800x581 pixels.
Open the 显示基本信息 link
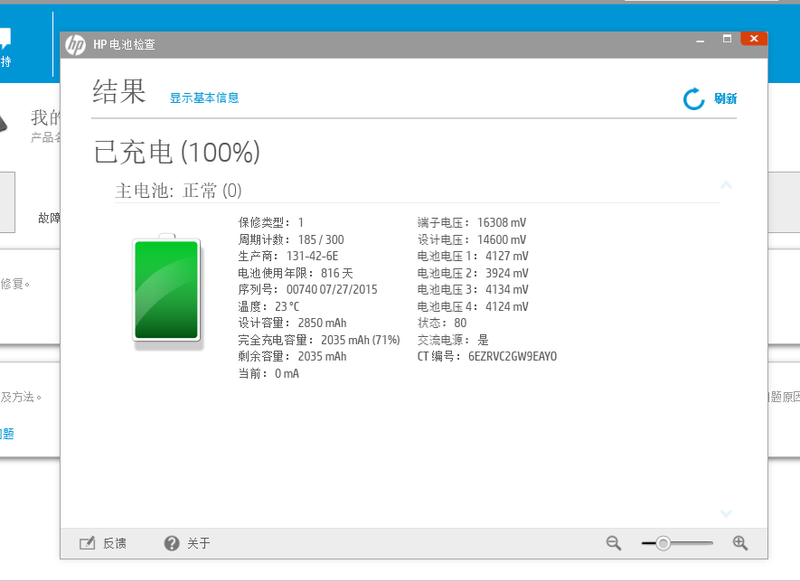[204, 98]
